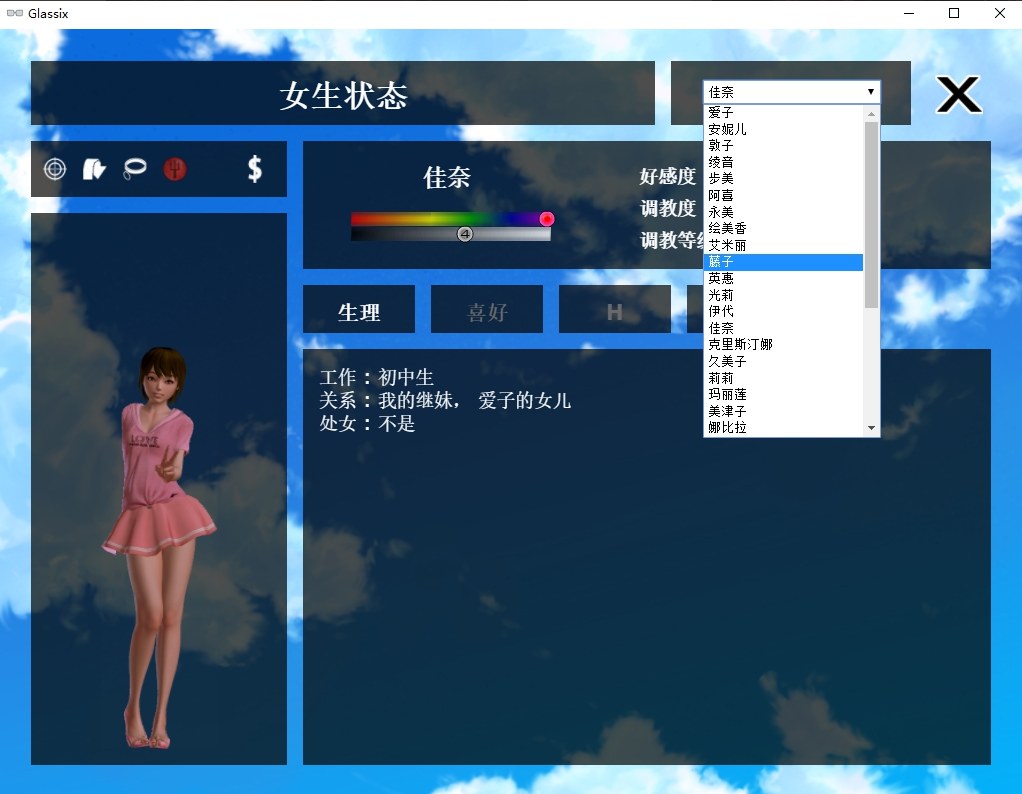Click the gray slider knob marked 4
This screenshot has height=794, width=1022.
click(x=465, y=234)
